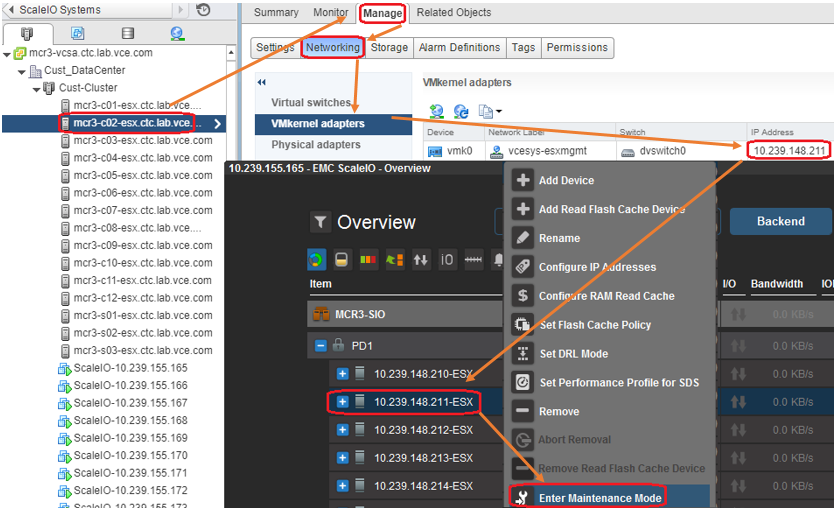The height and width of the screenshot is (508, 834).
Task: Choose Enter Maintenance Mode from context menu
Action: tap(610, 497)
